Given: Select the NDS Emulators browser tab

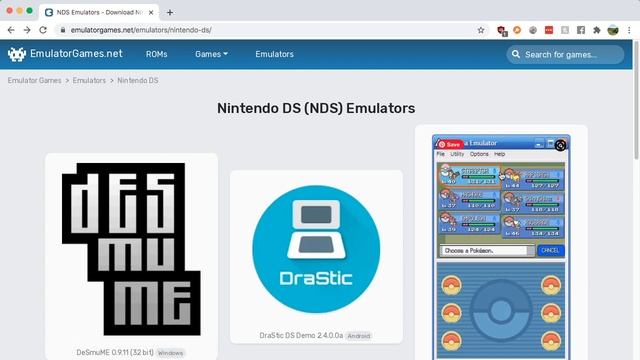Looking at the screenshot, I should [100, 12].
